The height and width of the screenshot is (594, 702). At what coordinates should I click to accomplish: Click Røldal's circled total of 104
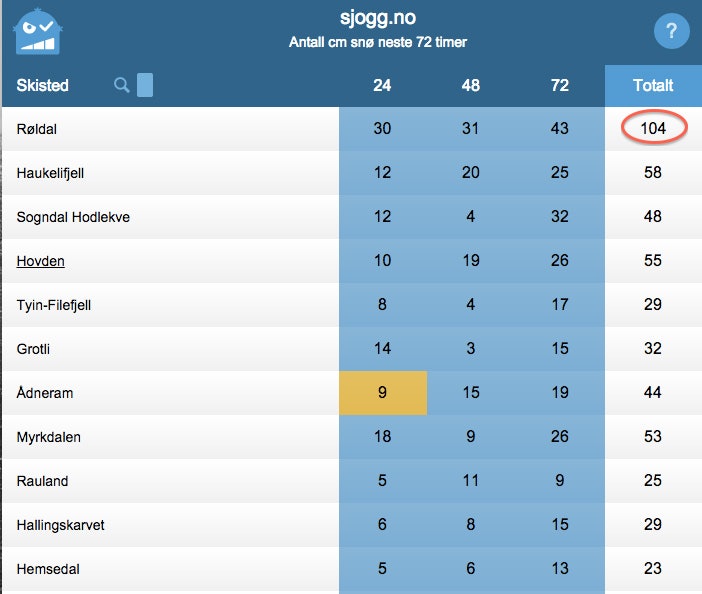(653, 129)
